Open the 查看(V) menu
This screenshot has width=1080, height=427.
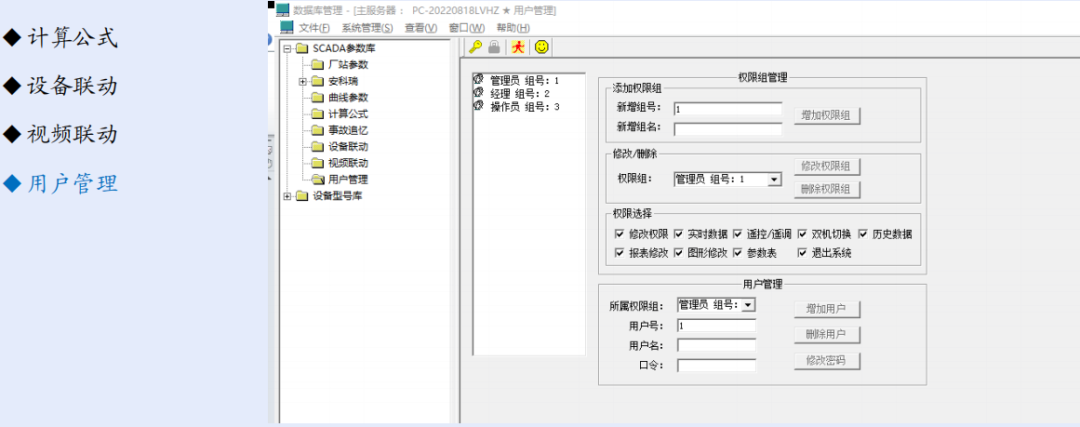click(x=421, y=28)
